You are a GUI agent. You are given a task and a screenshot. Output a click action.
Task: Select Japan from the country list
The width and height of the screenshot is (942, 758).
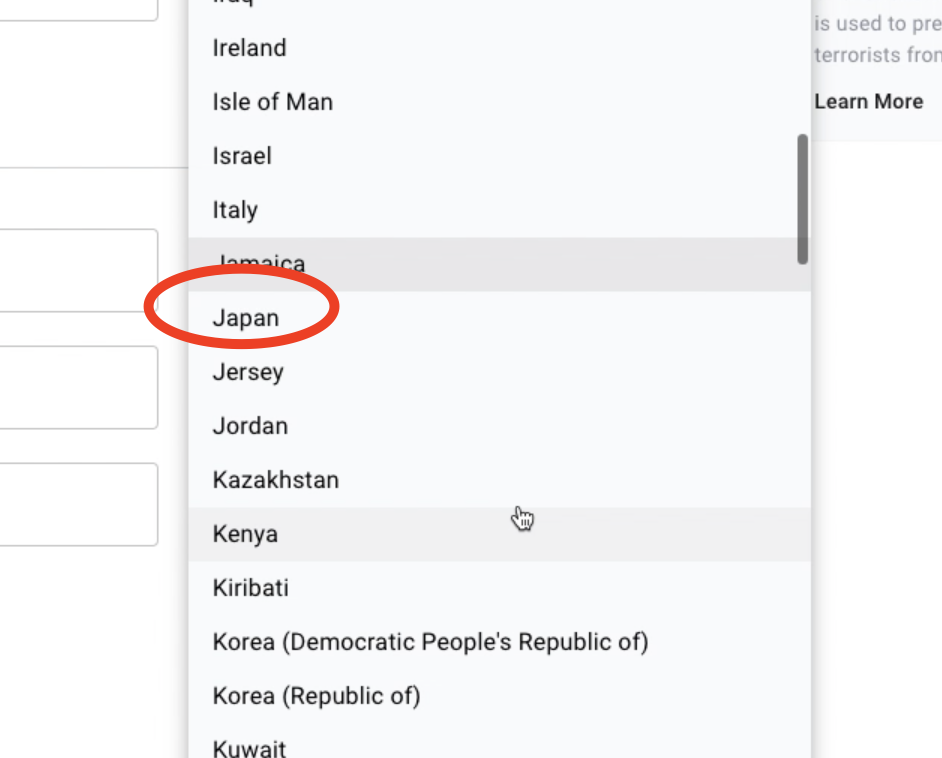pyautogui.click(x=246, y=318)
